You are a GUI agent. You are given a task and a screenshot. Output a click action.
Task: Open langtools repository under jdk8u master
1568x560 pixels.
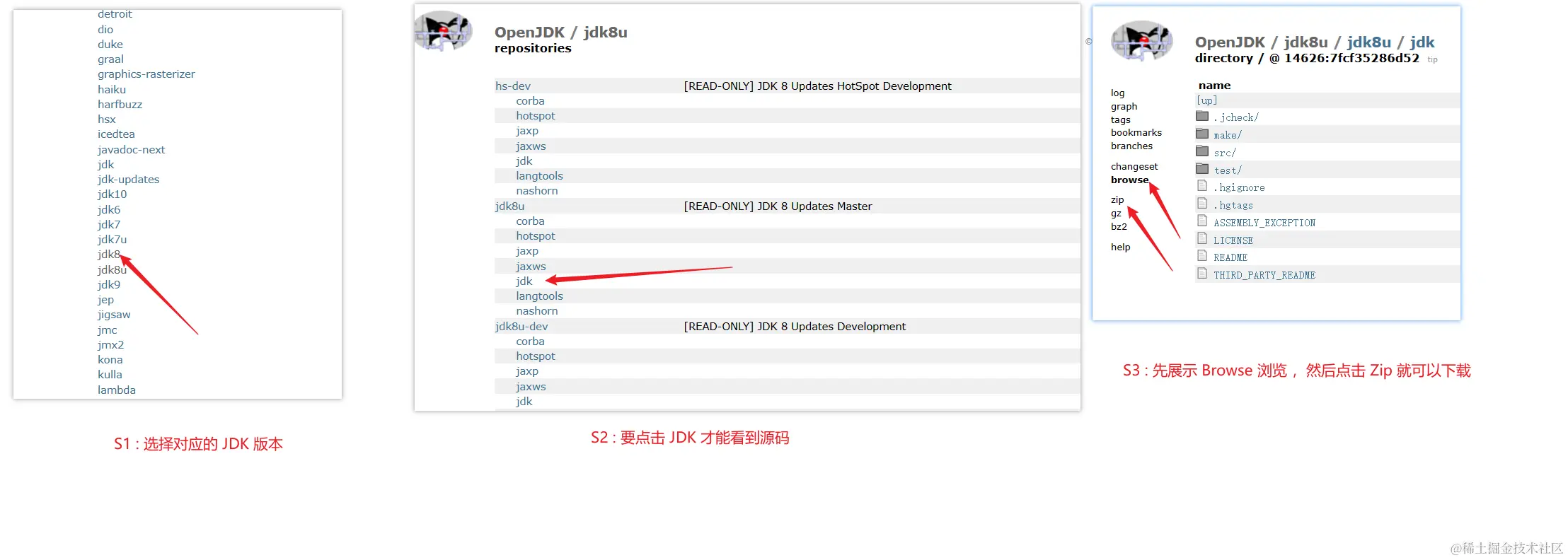(x=539, y=296)
